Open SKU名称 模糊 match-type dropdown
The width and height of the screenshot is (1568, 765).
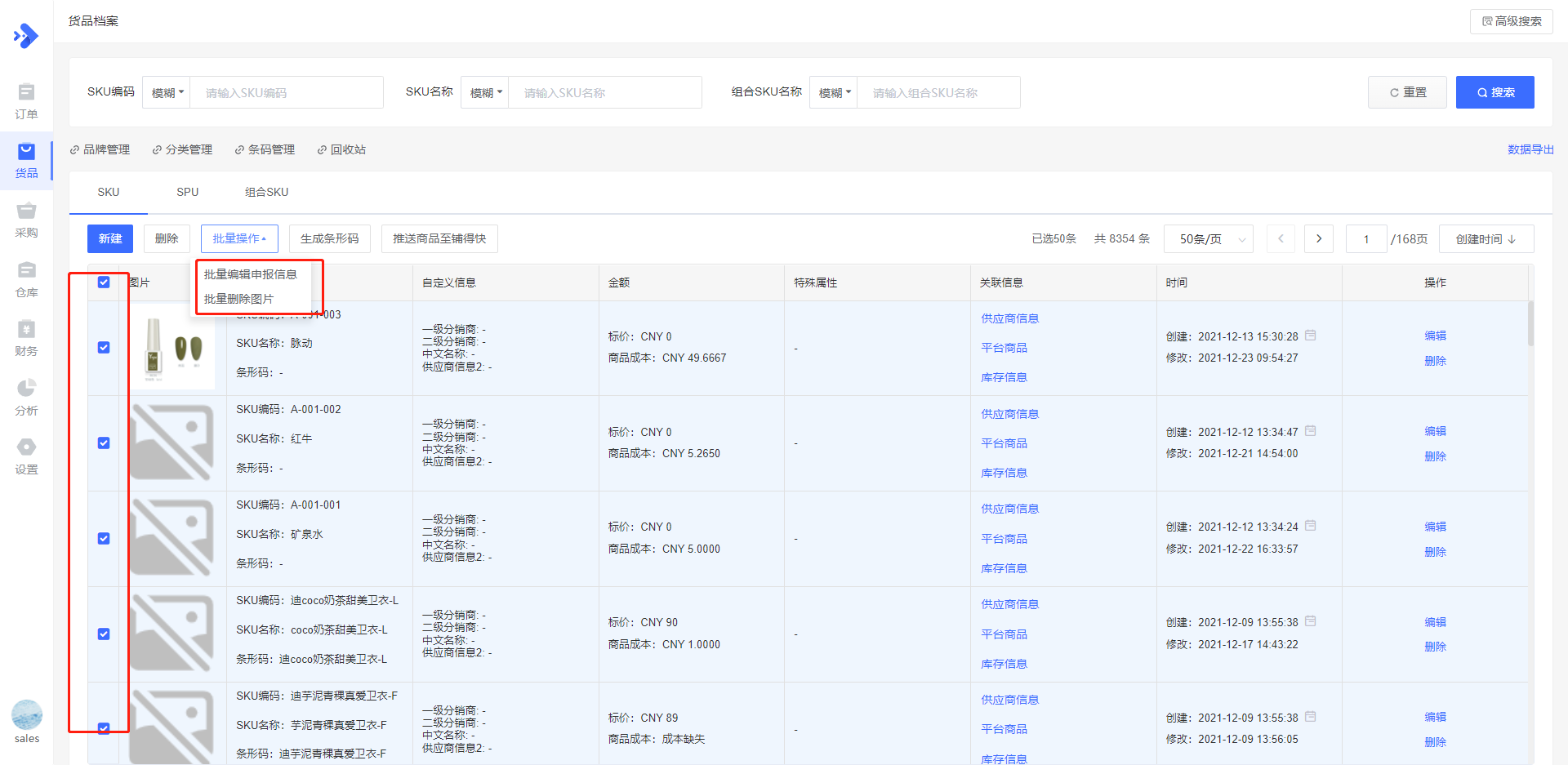coord(485,92)
